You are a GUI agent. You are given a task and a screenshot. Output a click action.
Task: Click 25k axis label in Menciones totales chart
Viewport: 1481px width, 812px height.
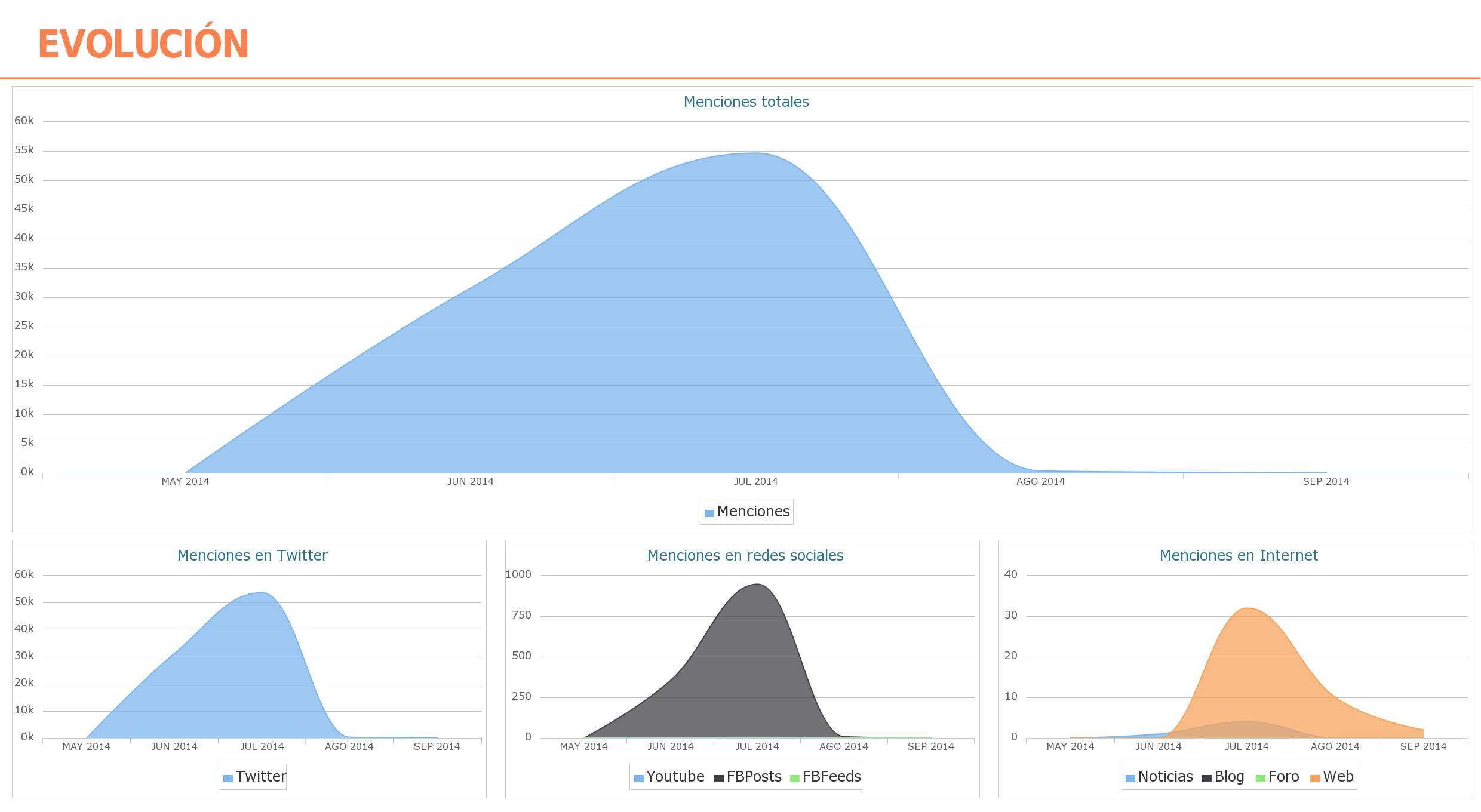(24, 326)
